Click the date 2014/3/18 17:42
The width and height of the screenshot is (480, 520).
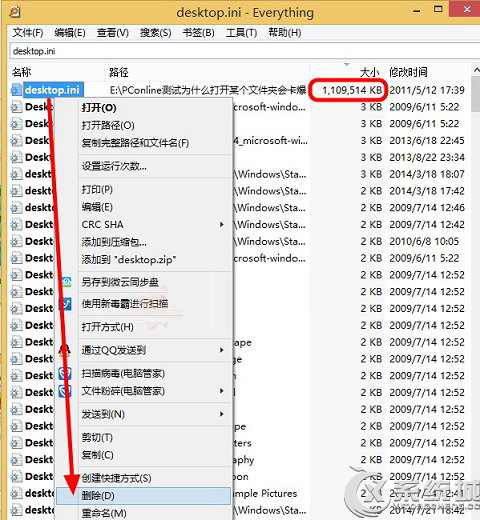tap(427, 191)
